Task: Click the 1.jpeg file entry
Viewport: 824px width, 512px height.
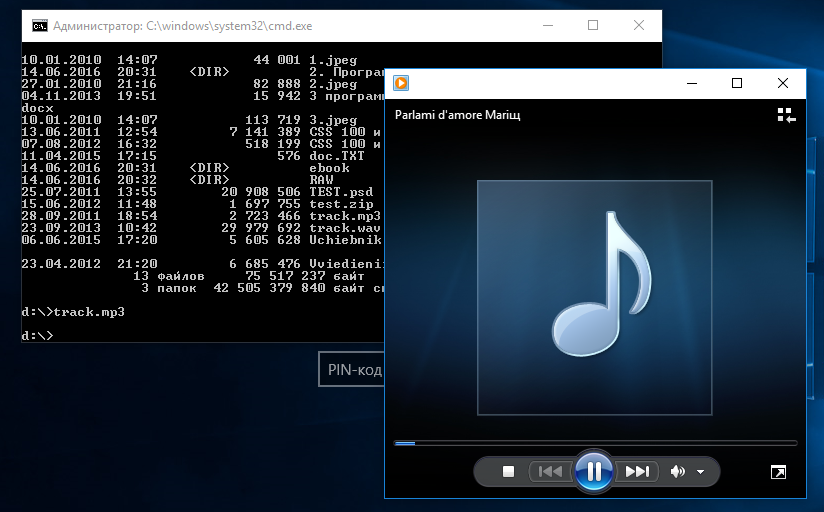Action: coord(333,60)
